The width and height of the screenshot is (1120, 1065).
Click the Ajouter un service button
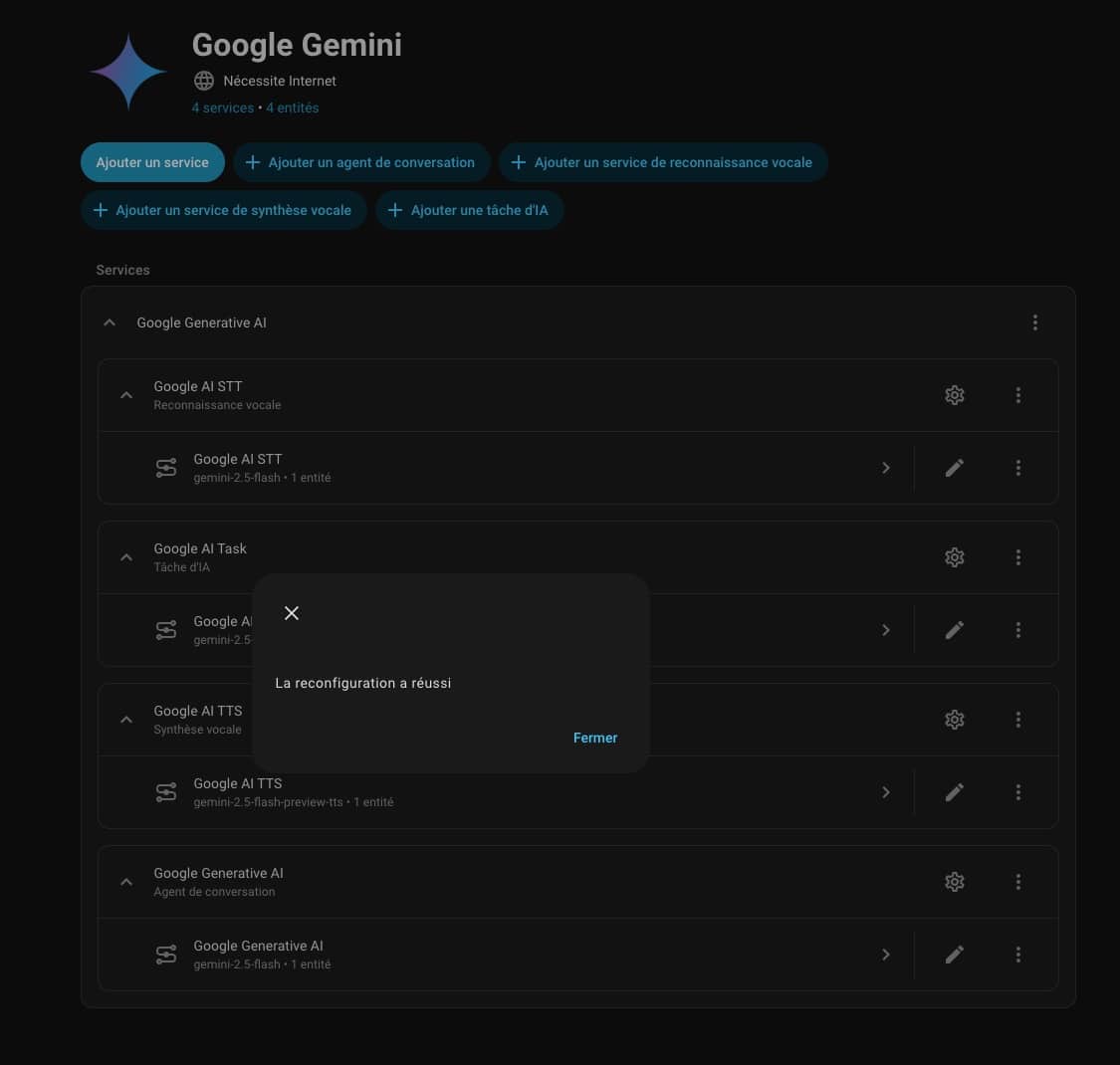[152, 162]
